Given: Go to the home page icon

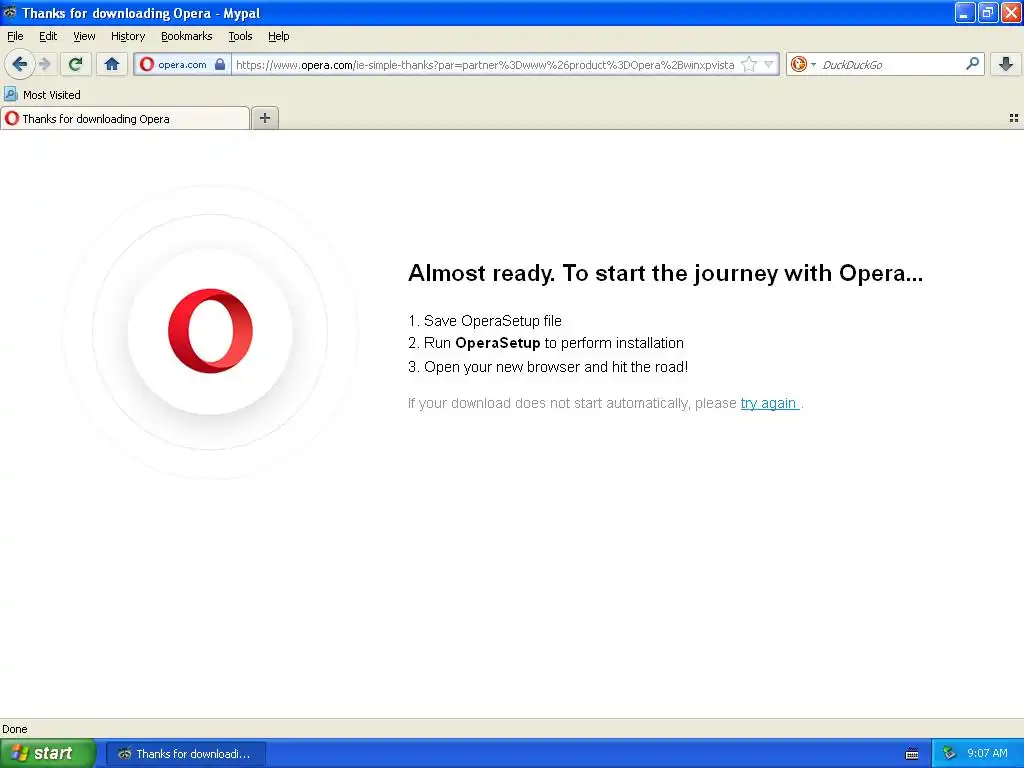Looking at the screenshot, I should pyautogui.click(x=112, y=64).
